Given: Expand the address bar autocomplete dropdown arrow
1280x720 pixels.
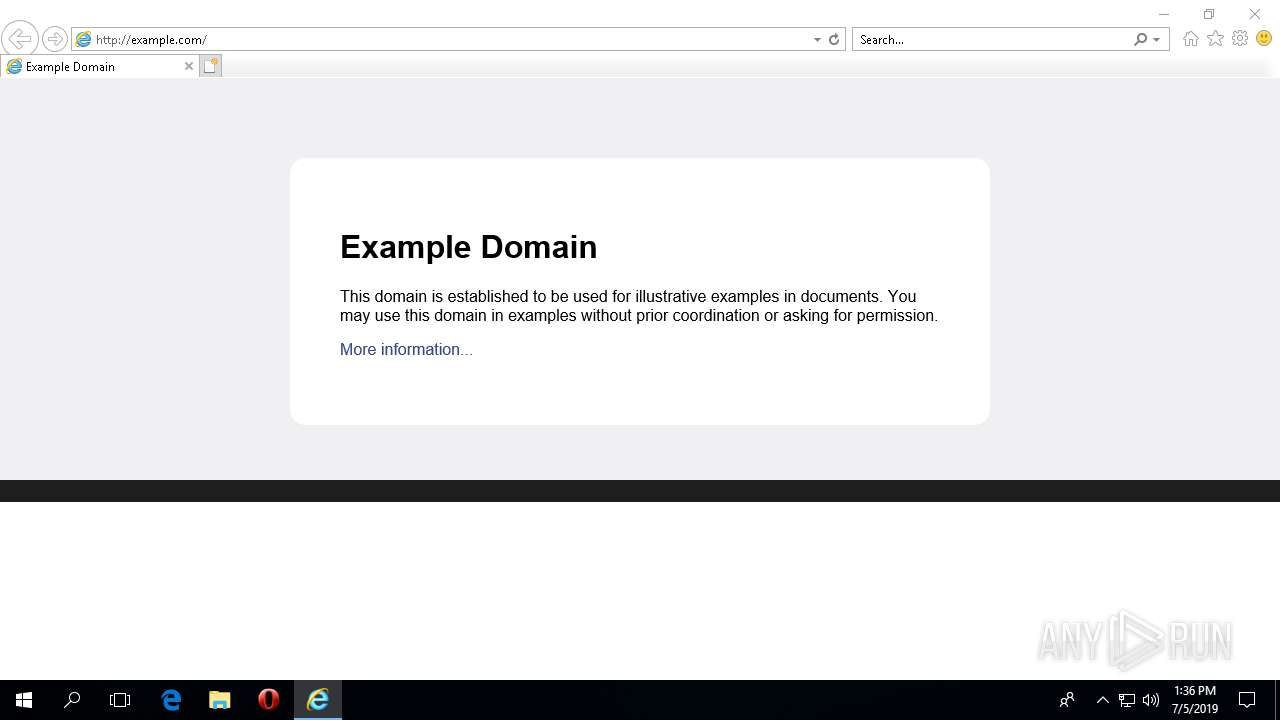Looking at the screenshot, I should (817, 40).
